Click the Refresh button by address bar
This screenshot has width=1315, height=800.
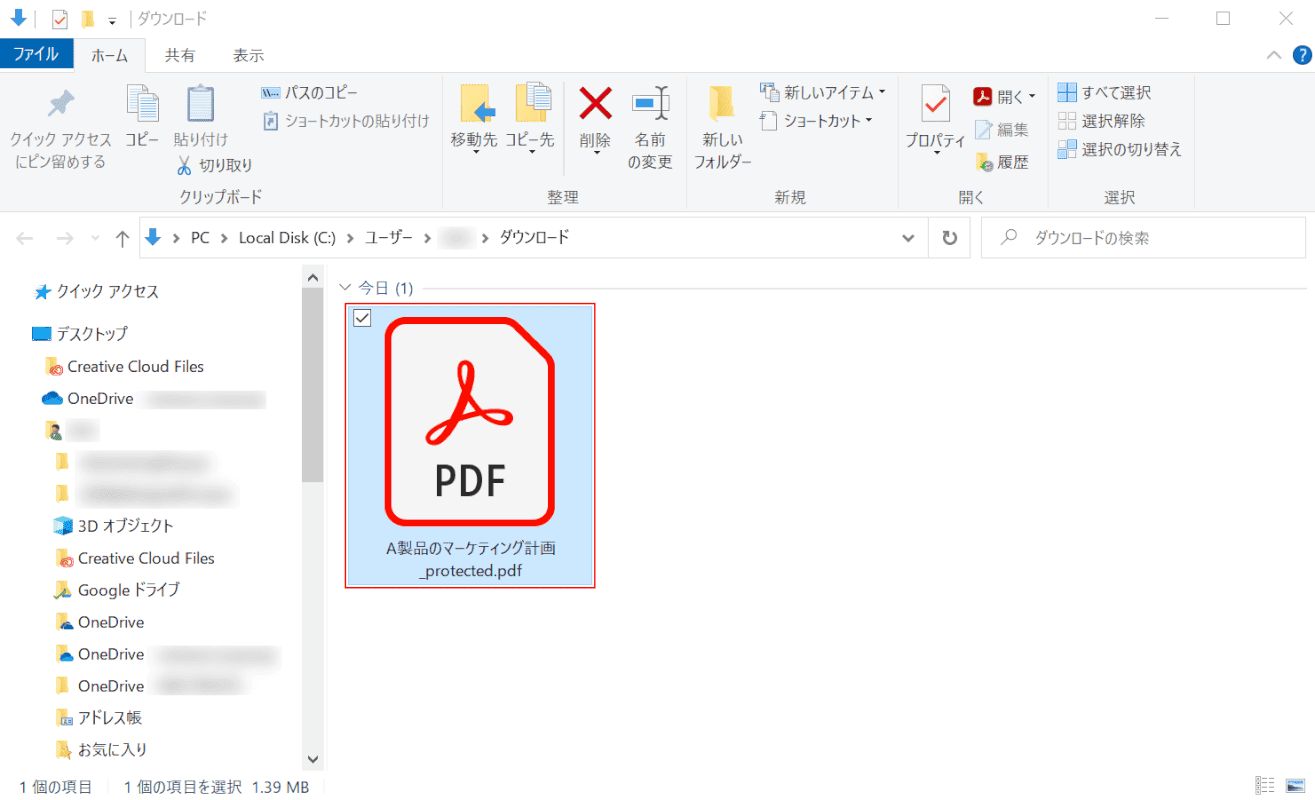[x=949, y=238]
